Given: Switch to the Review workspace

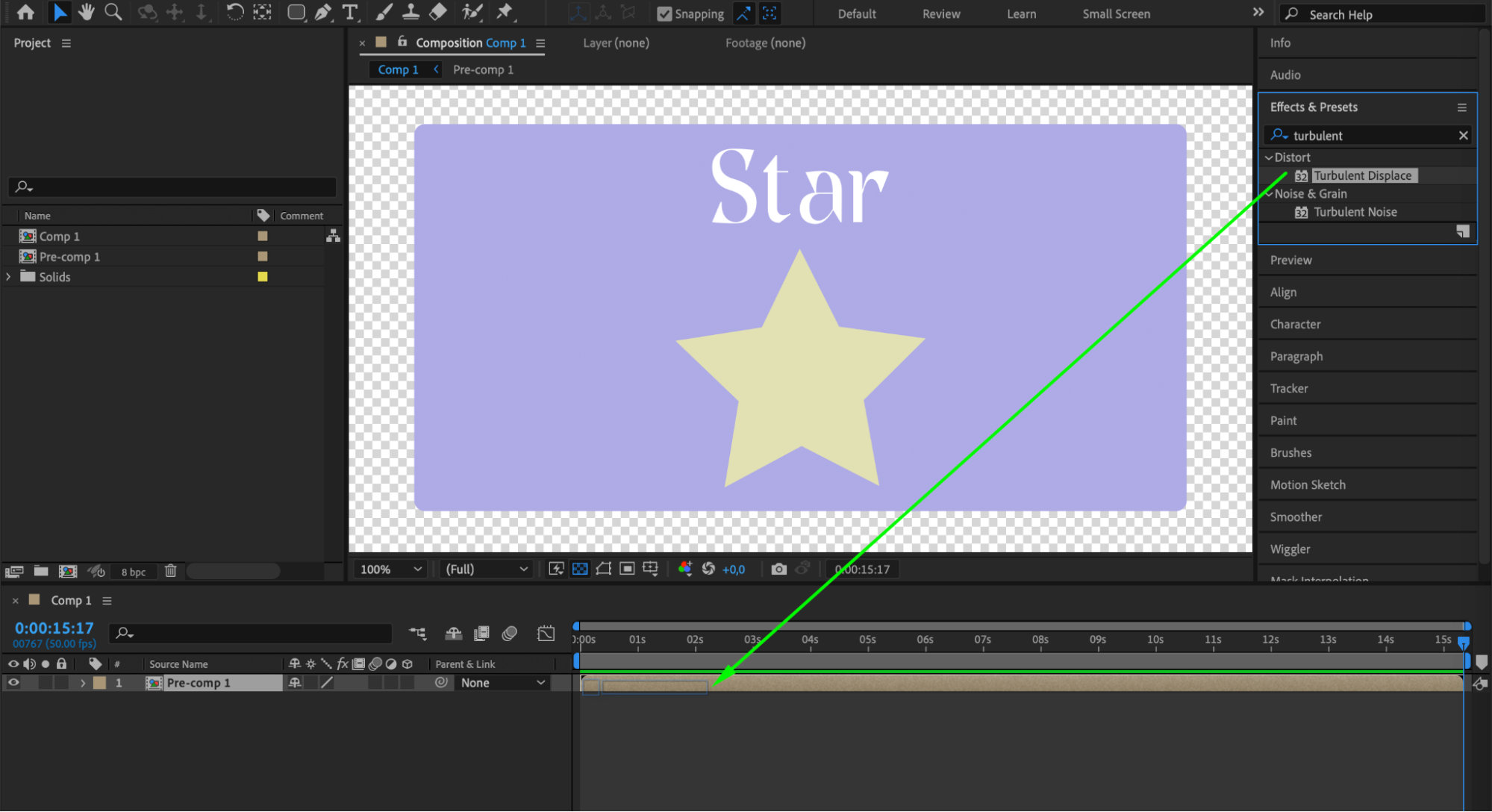Looking at the screenshot, I should tap(940, 13).
